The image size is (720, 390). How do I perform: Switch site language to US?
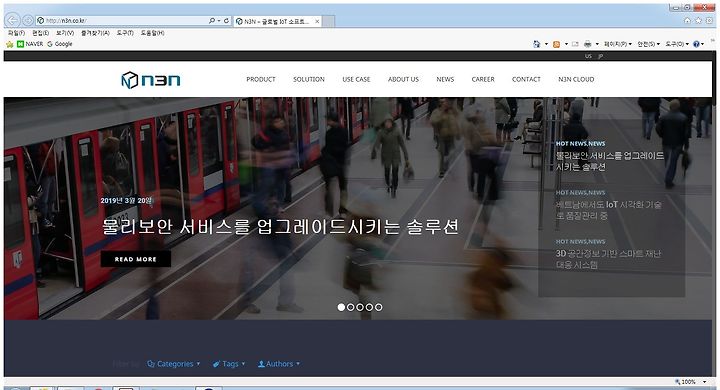point(588,56)
